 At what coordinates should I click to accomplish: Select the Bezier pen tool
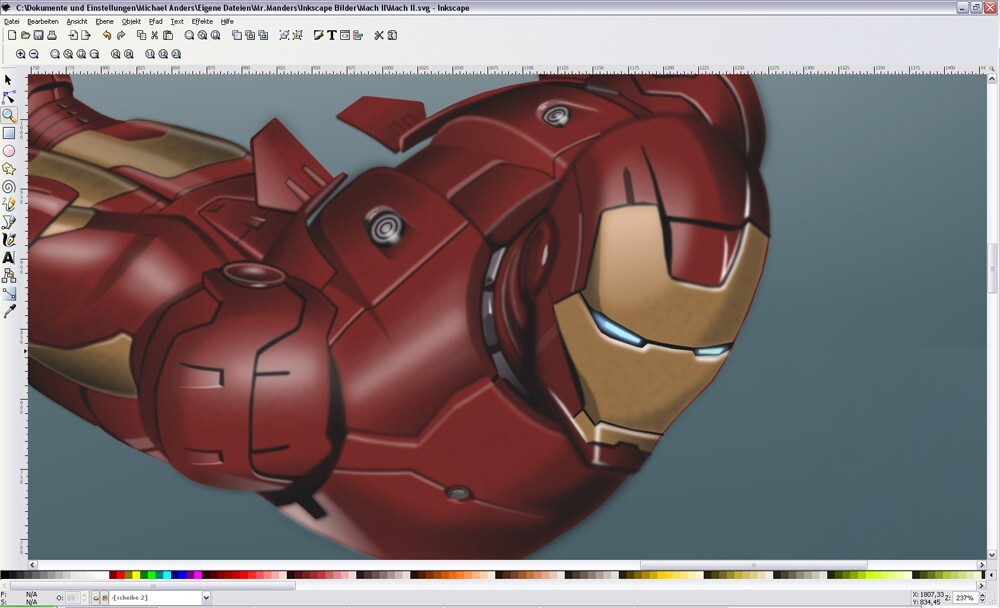click(8, 222)
